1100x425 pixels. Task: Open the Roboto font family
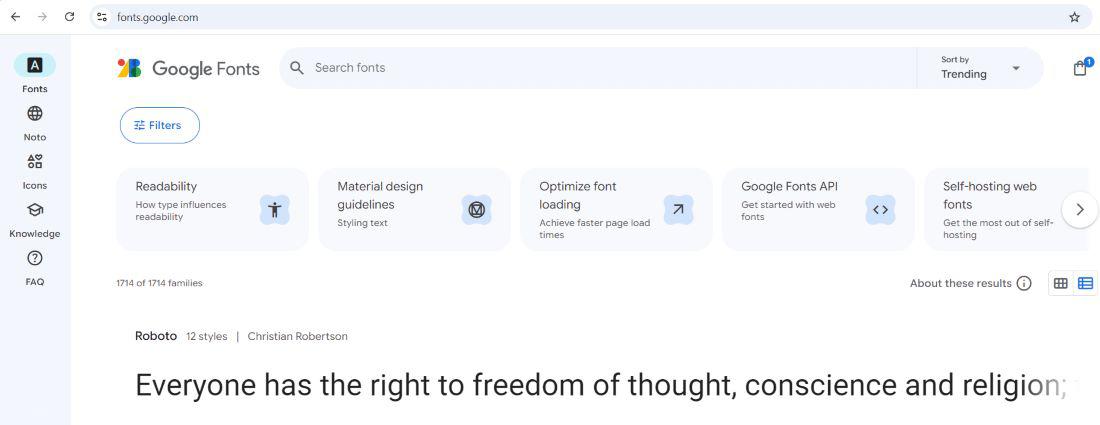pos(156,336)
